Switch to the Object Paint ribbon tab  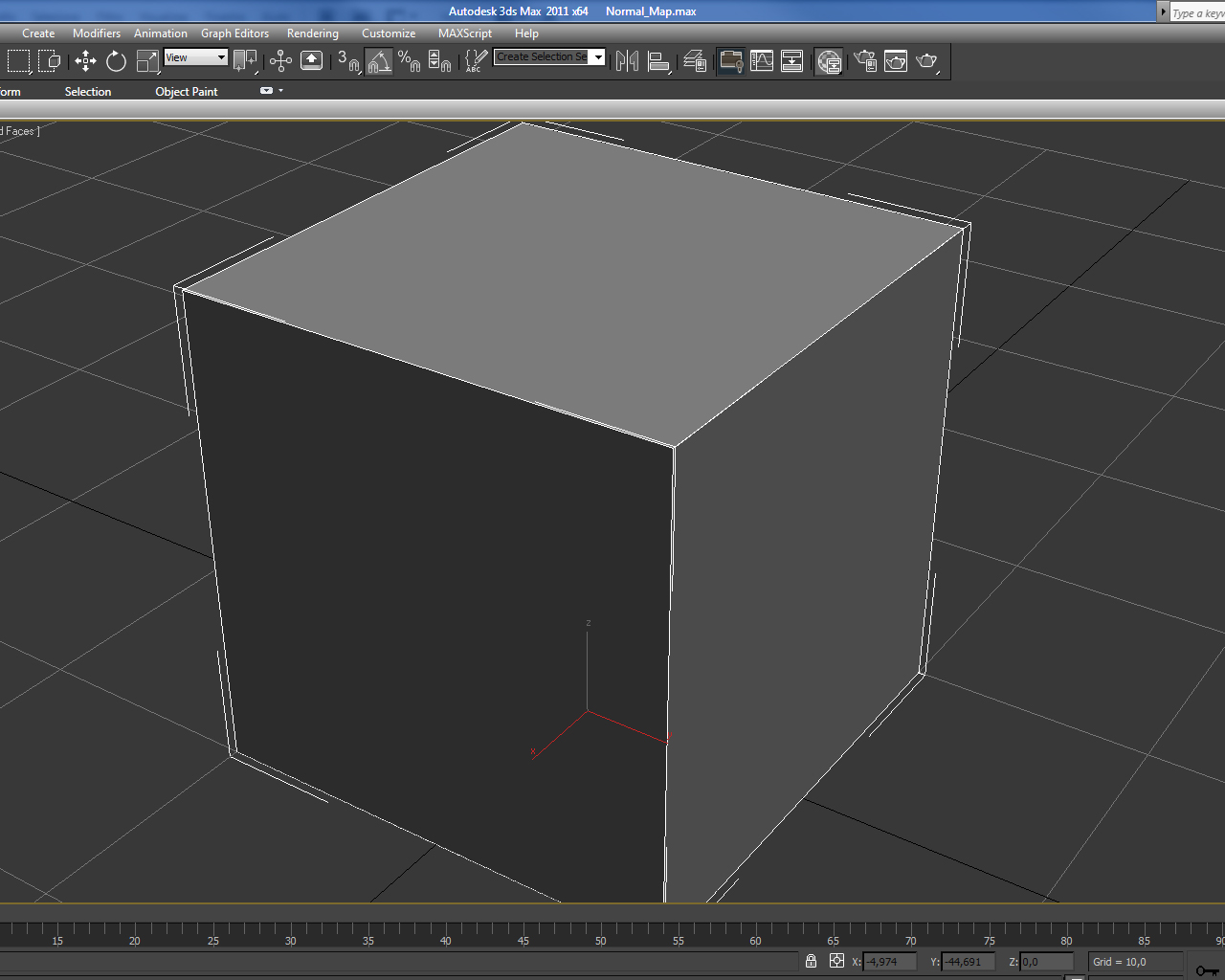coord(187,91)
